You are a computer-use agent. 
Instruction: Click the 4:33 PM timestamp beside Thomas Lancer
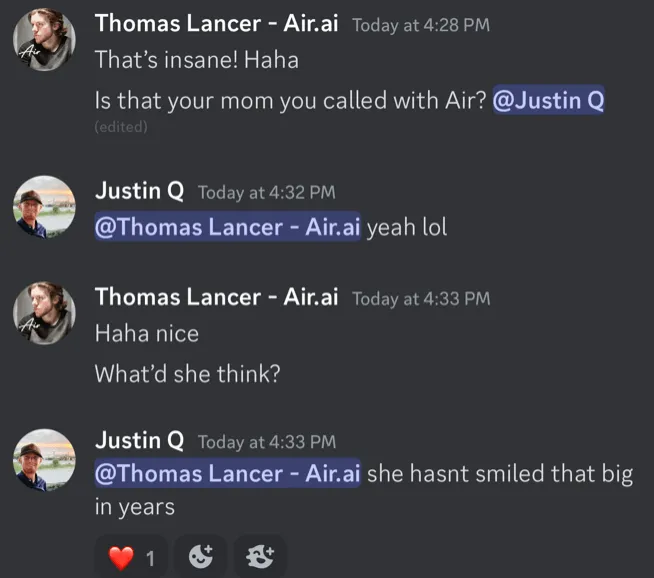click(x=421, y=298)
